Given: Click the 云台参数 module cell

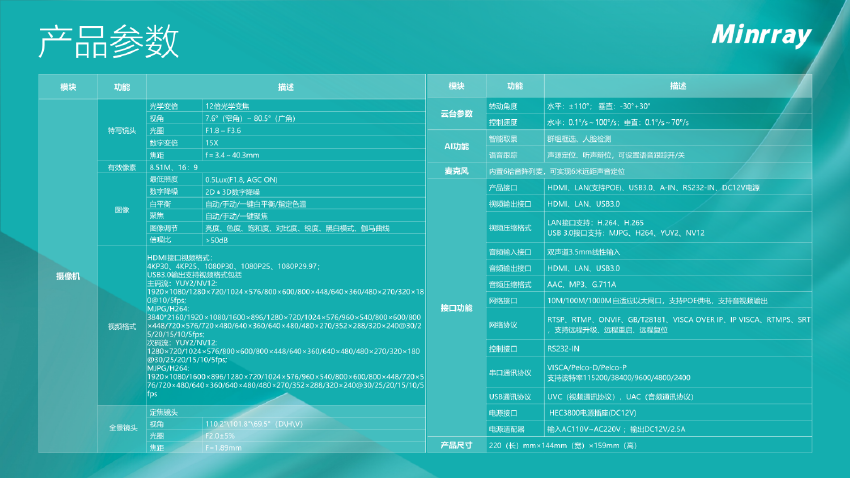Looking at the screenshot, I should coord(456,113).
